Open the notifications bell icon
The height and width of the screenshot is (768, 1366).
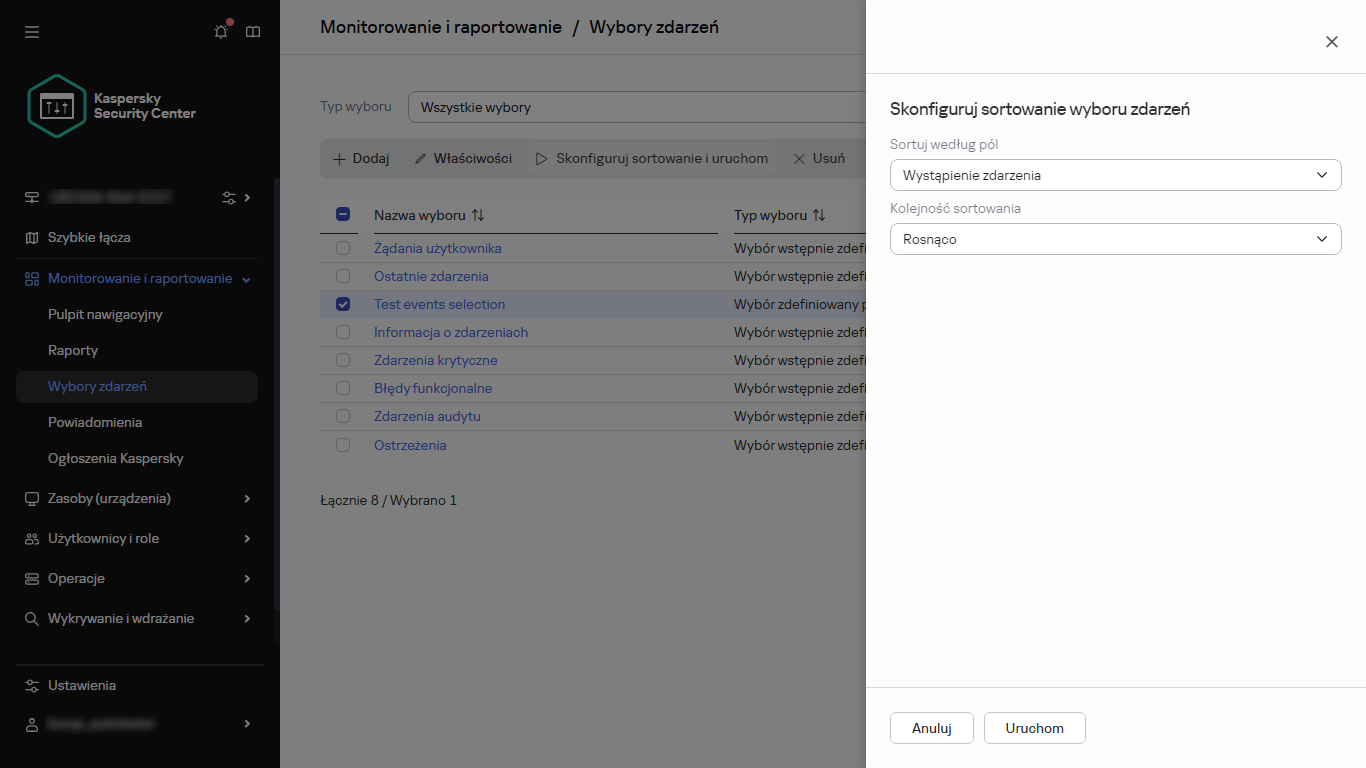click(x=221, y=32)
